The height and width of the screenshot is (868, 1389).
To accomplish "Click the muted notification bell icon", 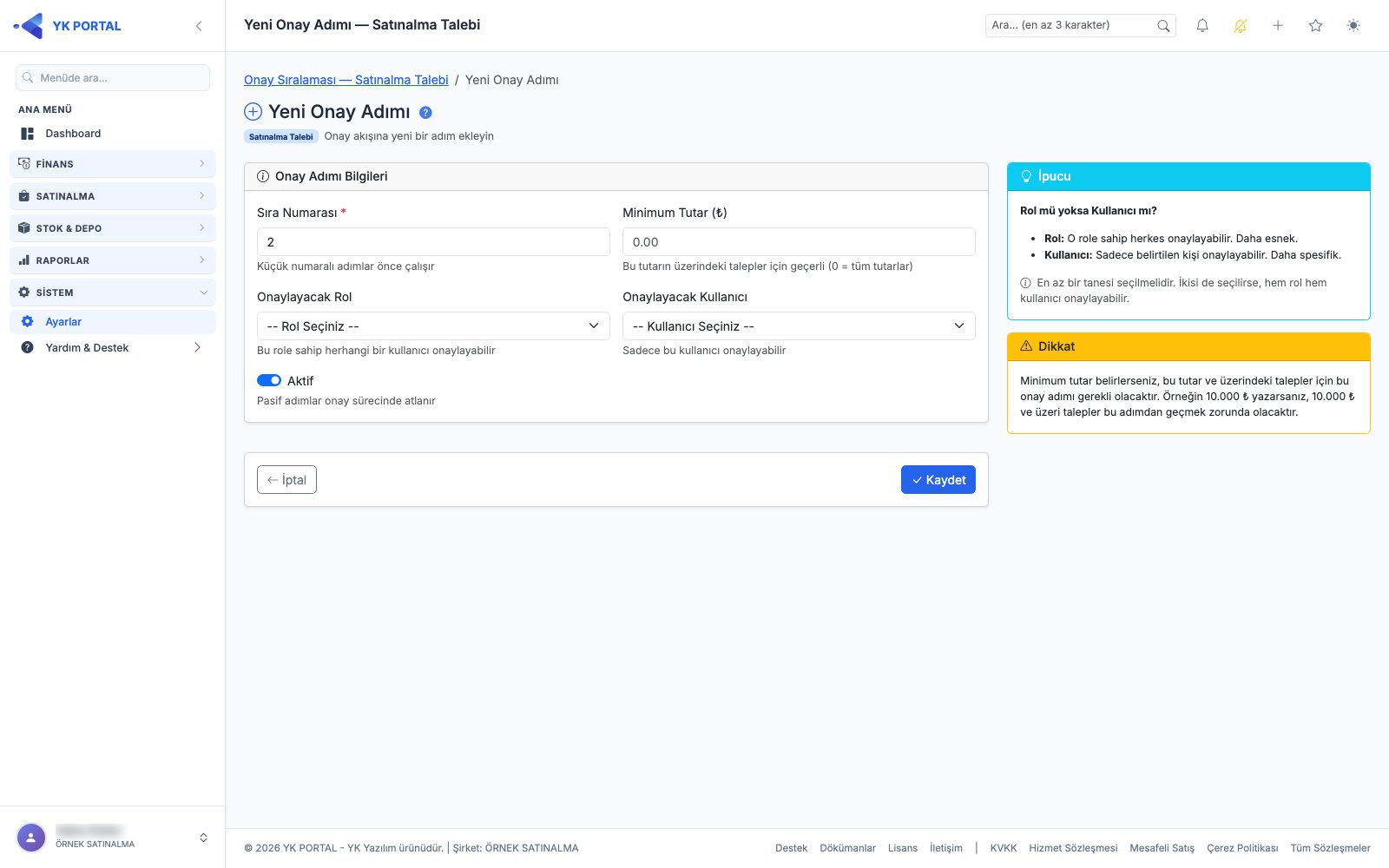I will pos(1241,26).
